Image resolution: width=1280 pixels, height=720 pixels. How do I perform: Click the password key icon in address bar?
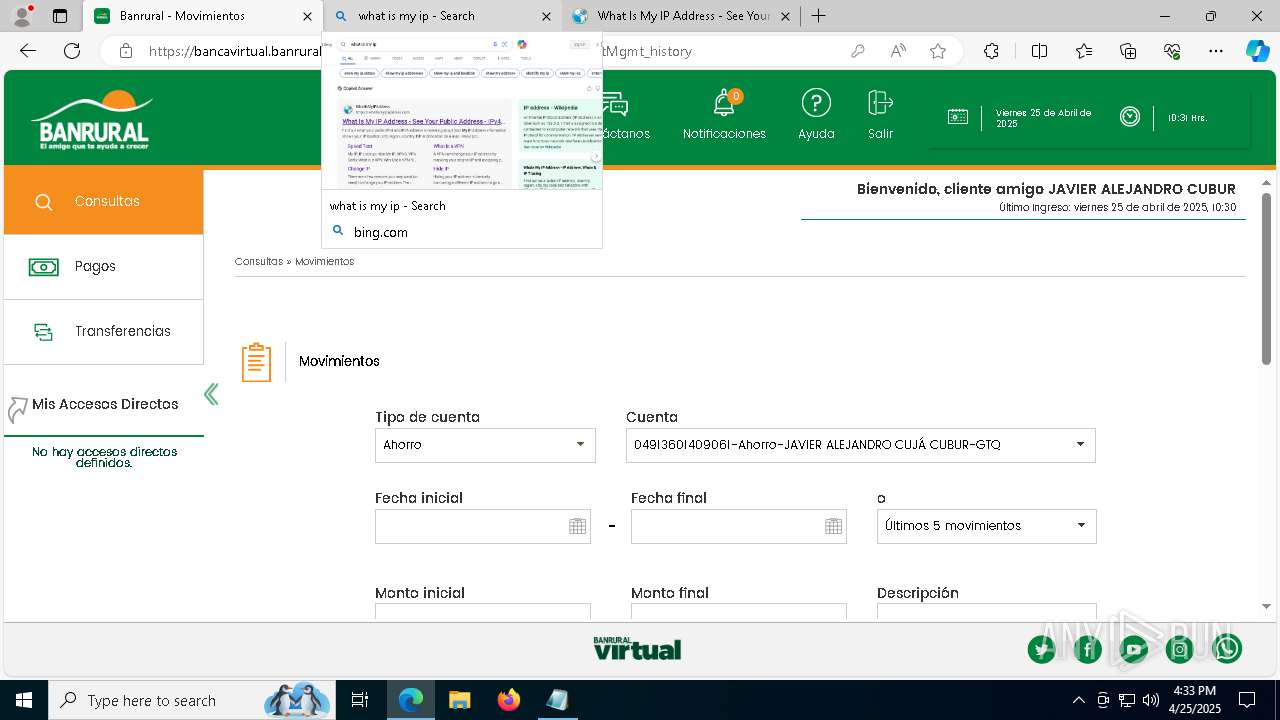(857, 51)
